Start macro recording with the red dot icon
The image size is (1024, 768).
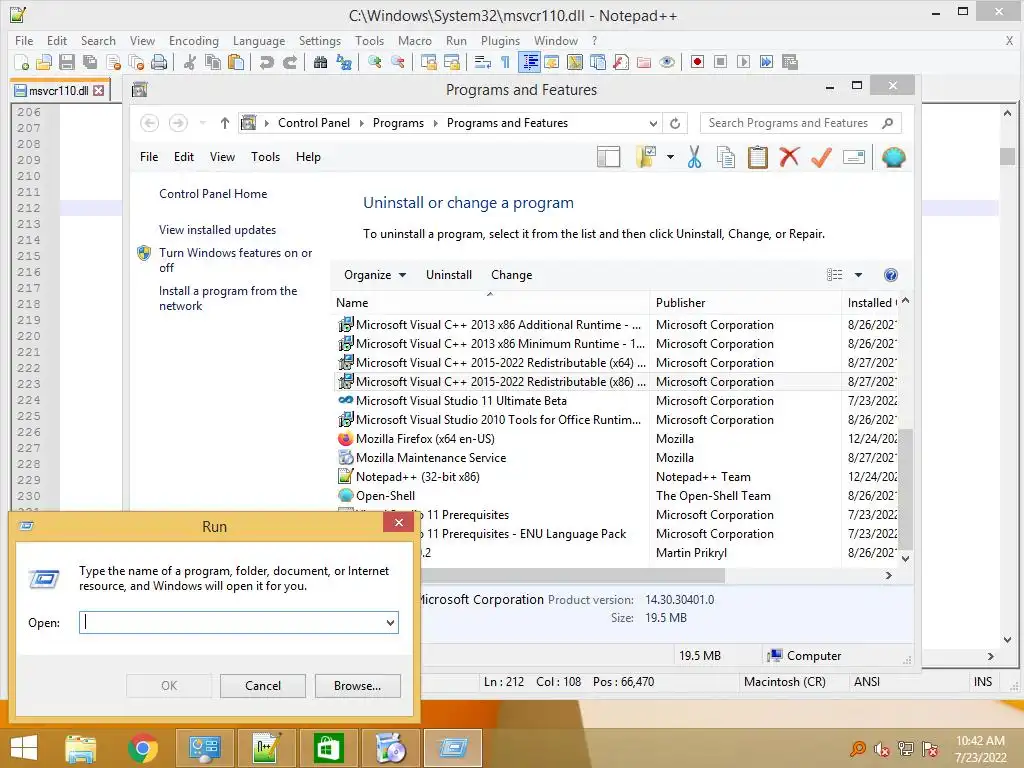[697, 62]
